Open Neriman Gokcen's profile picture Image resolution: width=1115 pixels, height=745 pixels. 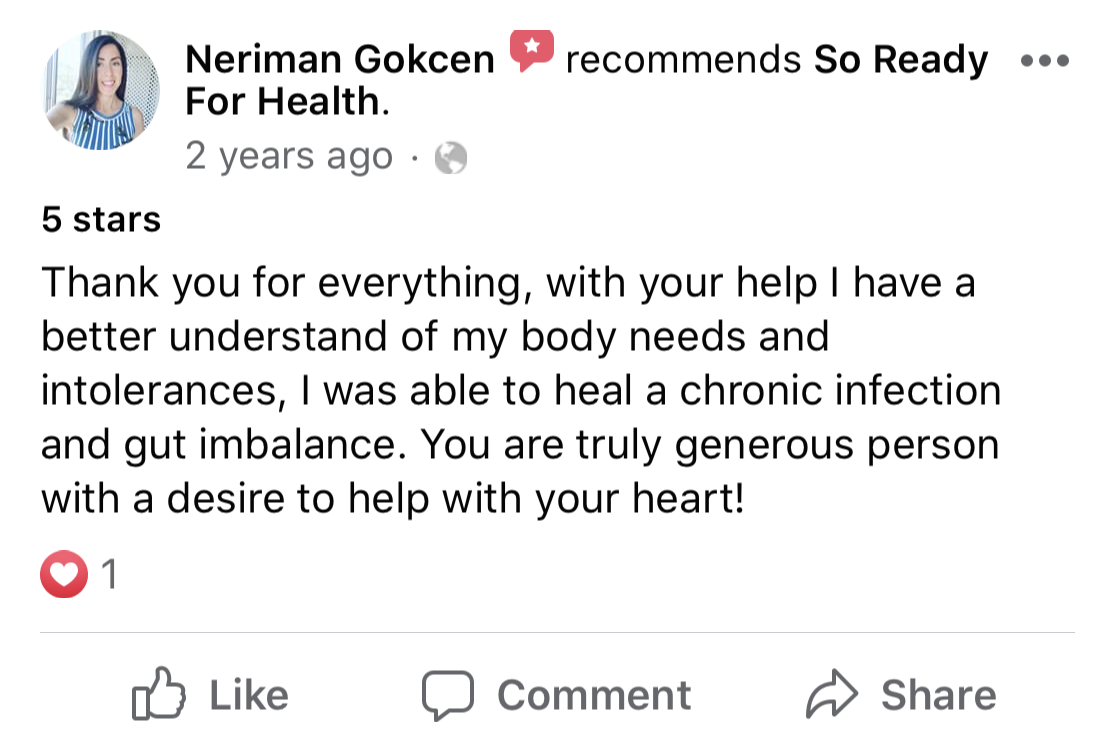102,91
